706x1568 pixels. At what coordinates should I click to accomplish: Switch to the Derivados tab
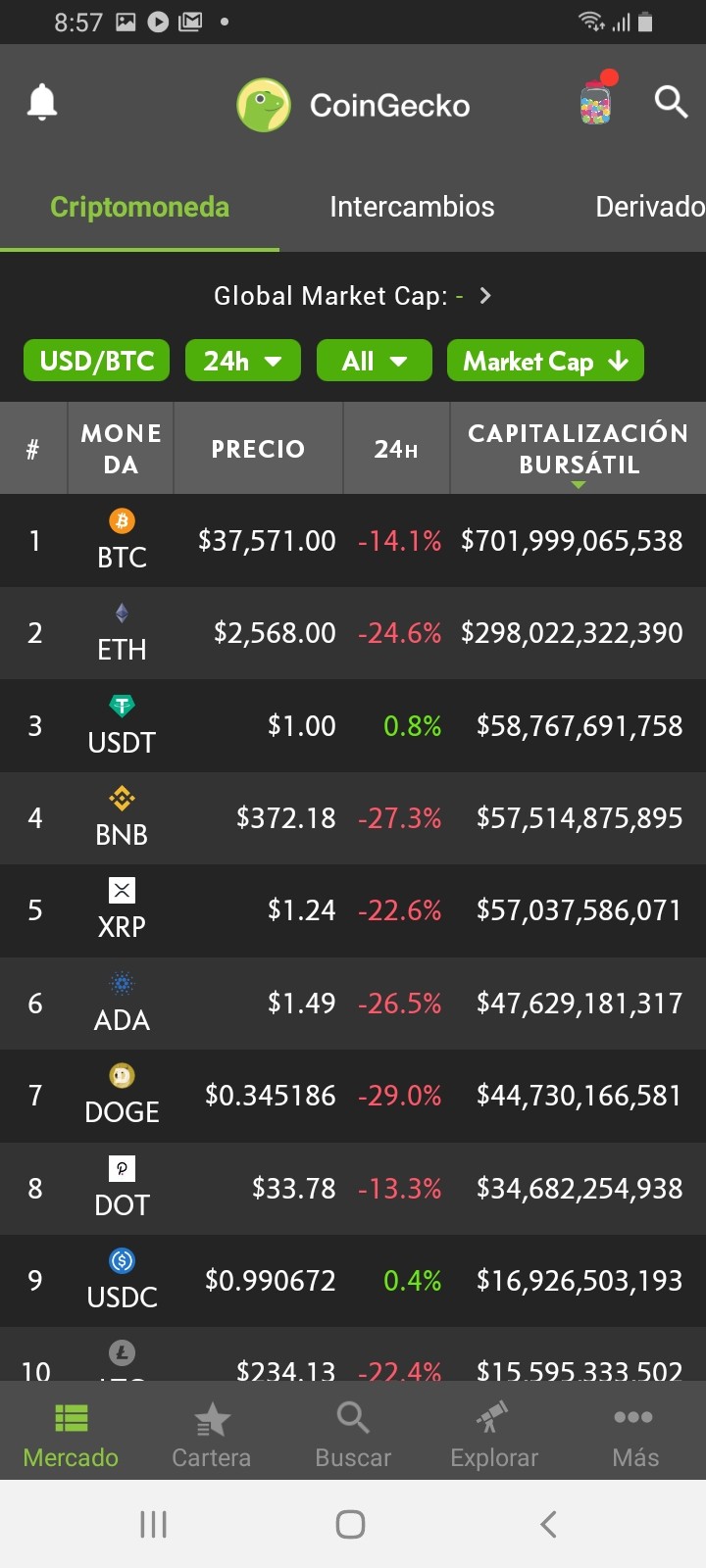click(650, 207)
